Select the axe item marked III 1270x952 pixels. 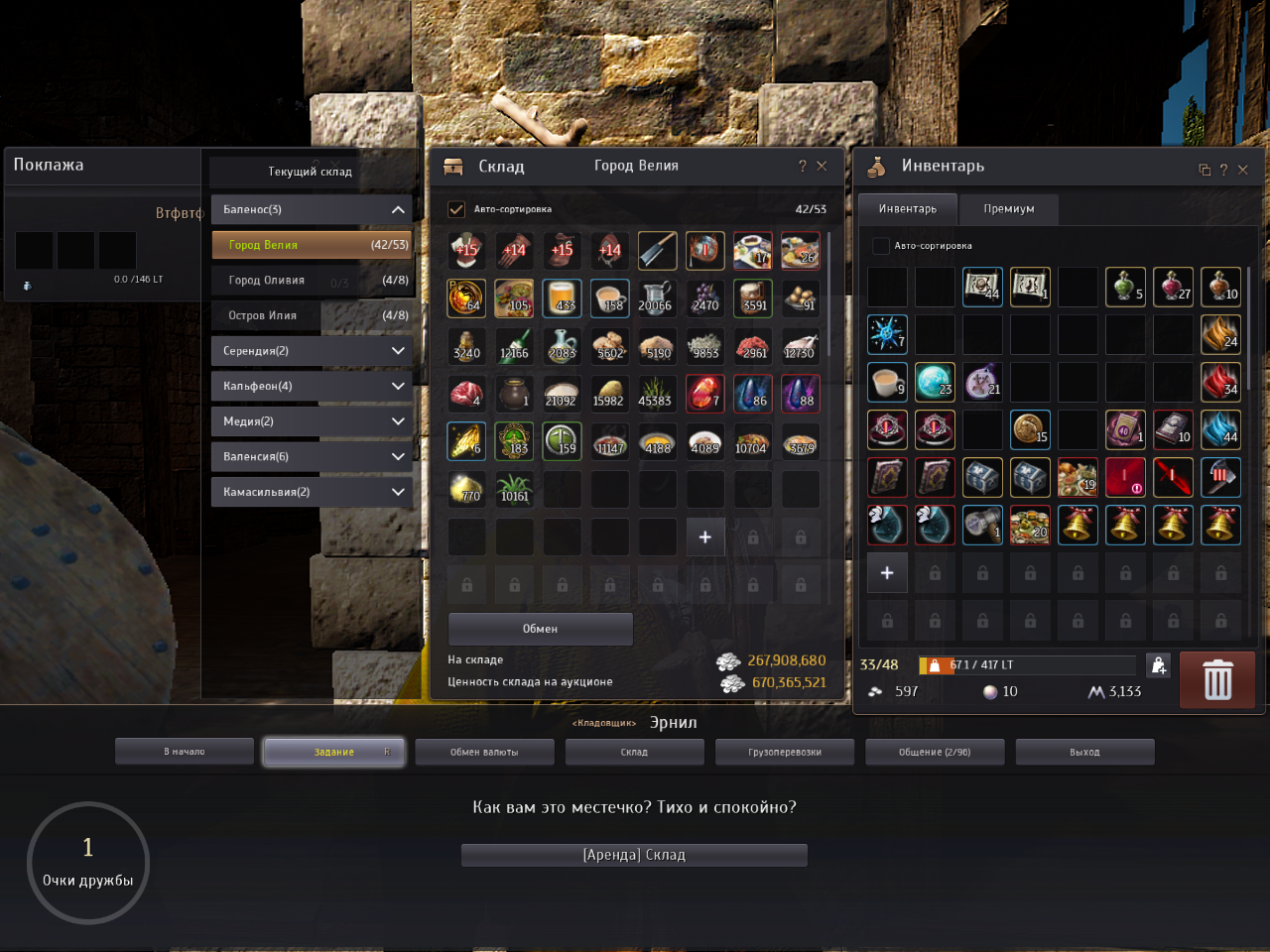[1220, 477]
